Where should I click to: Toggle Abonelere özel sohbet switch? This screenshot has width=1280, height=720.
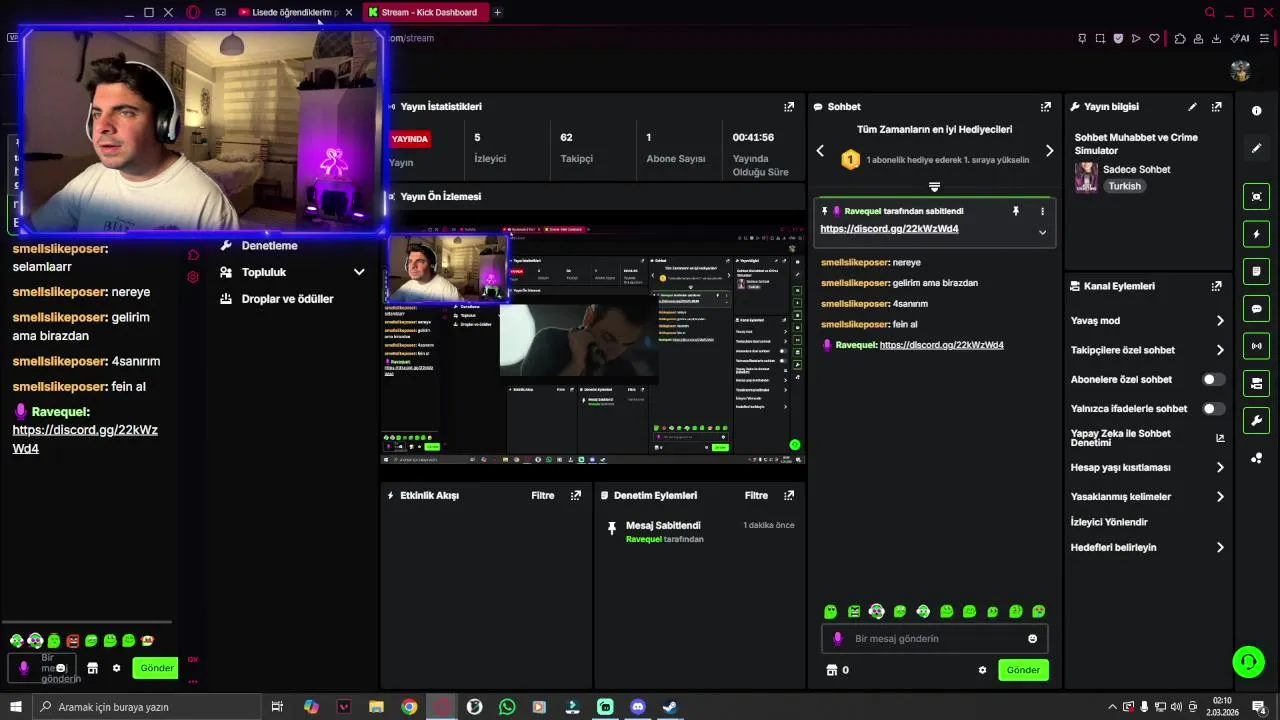pos(1213,380)
